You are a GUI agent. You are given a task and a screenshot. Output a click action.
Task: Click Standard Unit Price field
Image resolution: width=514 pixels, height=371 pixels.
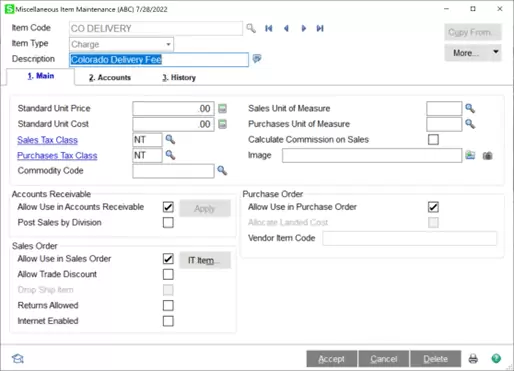[173, 109]
